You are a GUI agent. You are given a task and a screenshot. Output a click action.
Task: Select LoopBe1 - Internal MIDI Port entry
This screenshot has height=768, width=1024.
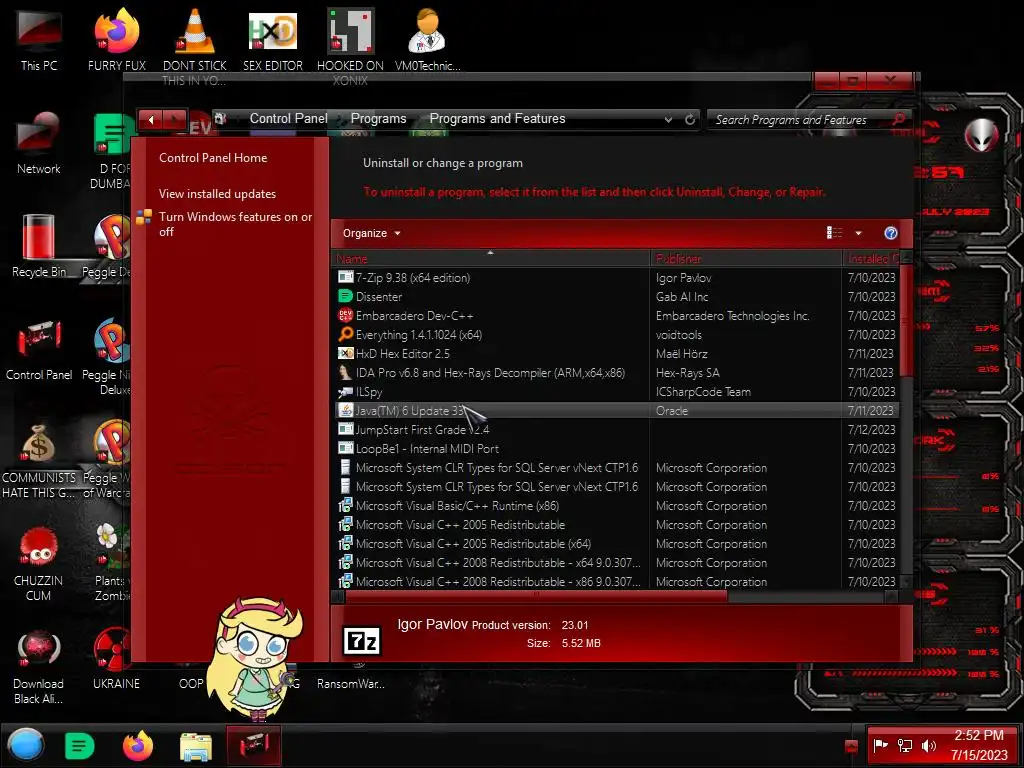(x=616, y=448)
